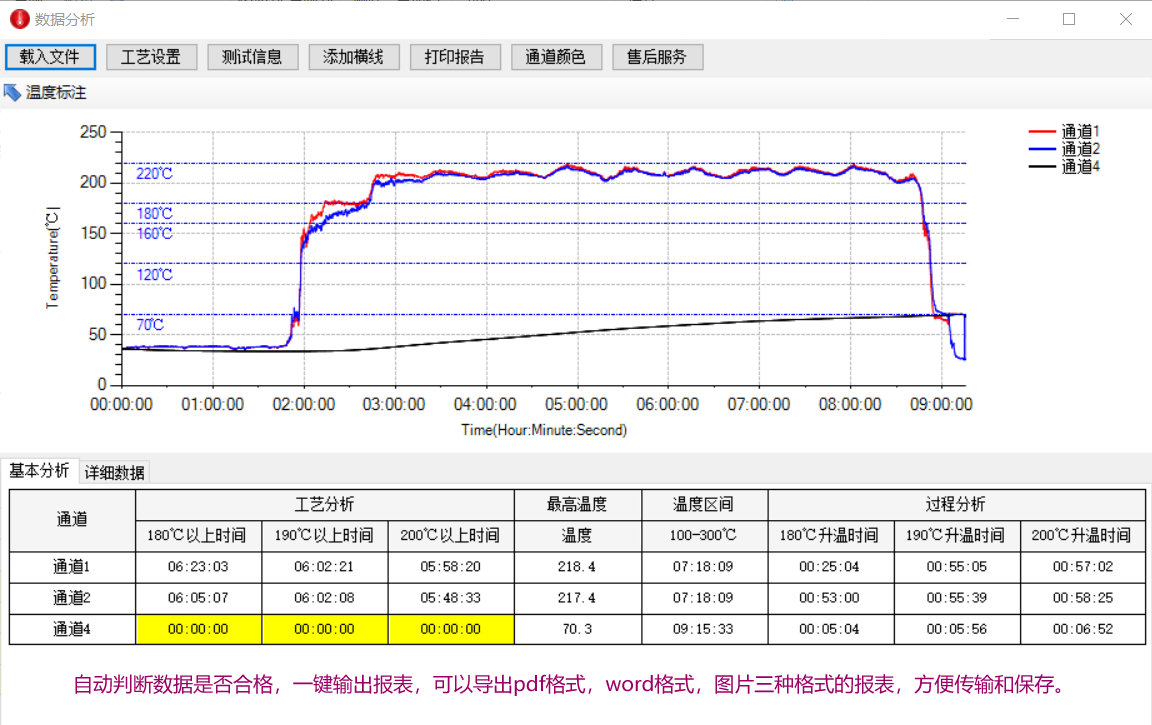This screenshot has height=725, width=1152.
Task: Click the 售后服务 after-sales service button
Action: pyautogui.click(x=657, y=57)
